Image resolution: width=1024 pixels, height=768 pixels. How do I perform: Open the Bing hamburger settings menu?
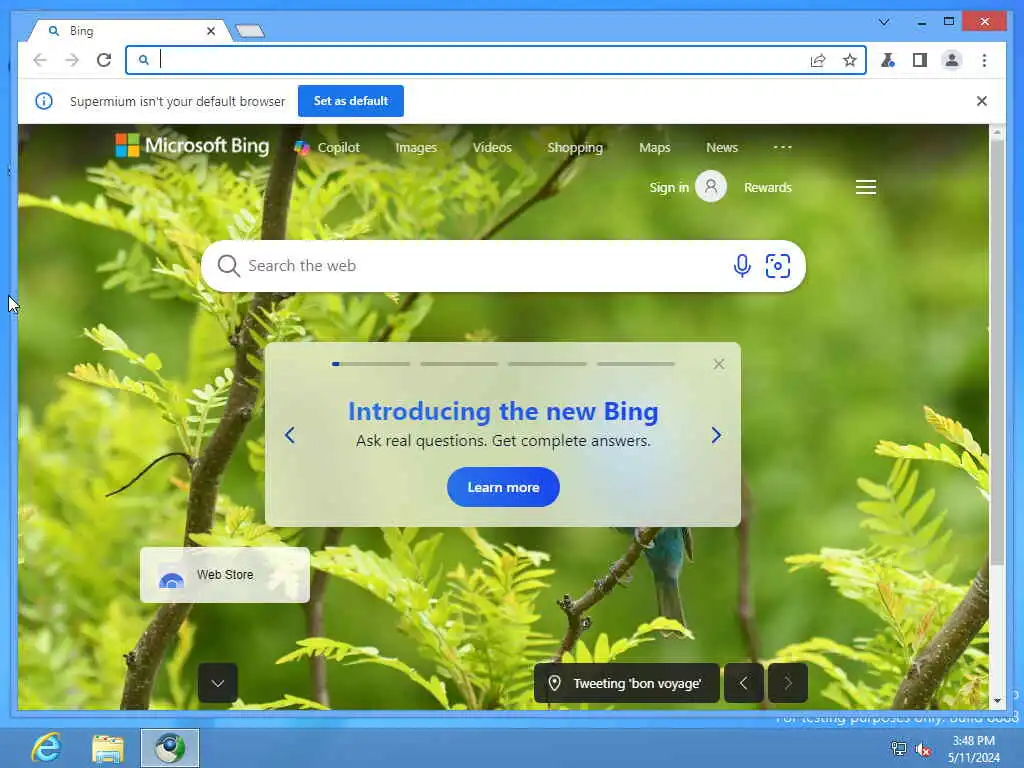pyautogui.click(x=866, y=187)
